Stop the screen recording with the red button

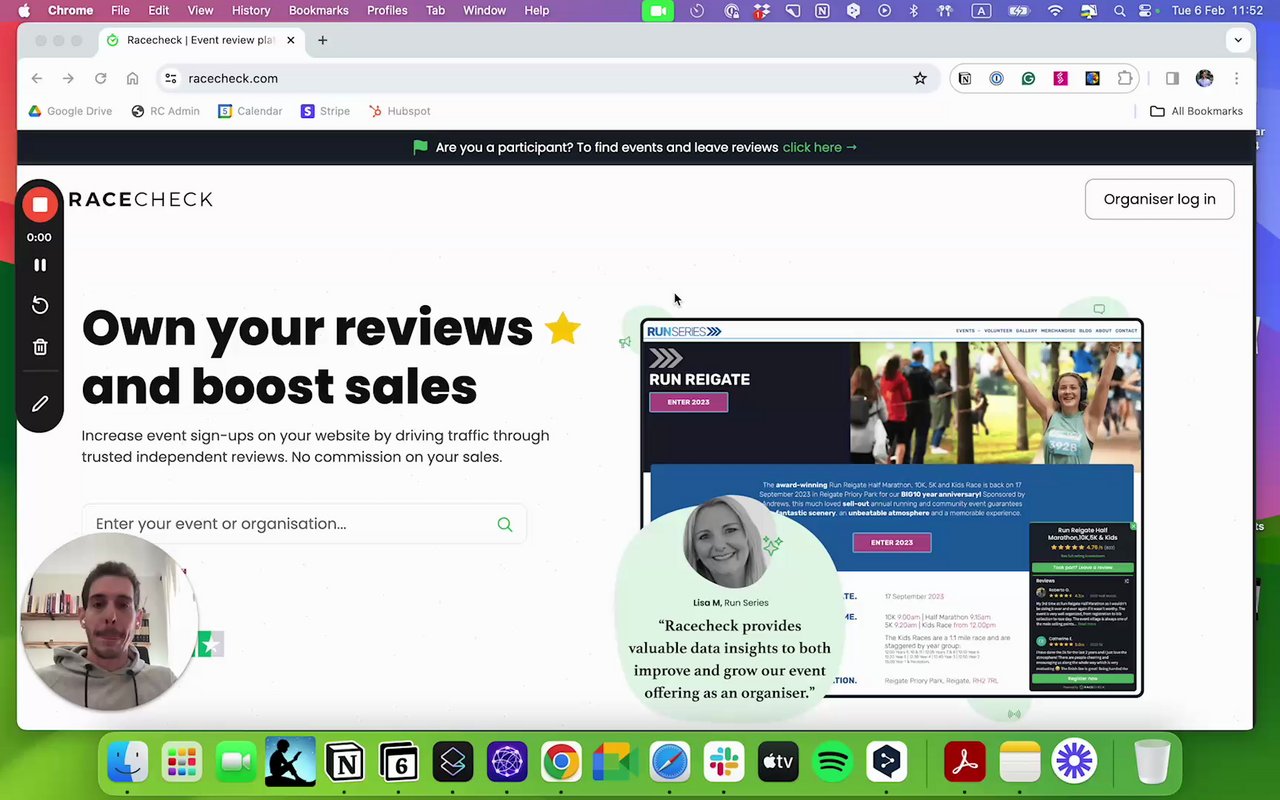point(40,205)
